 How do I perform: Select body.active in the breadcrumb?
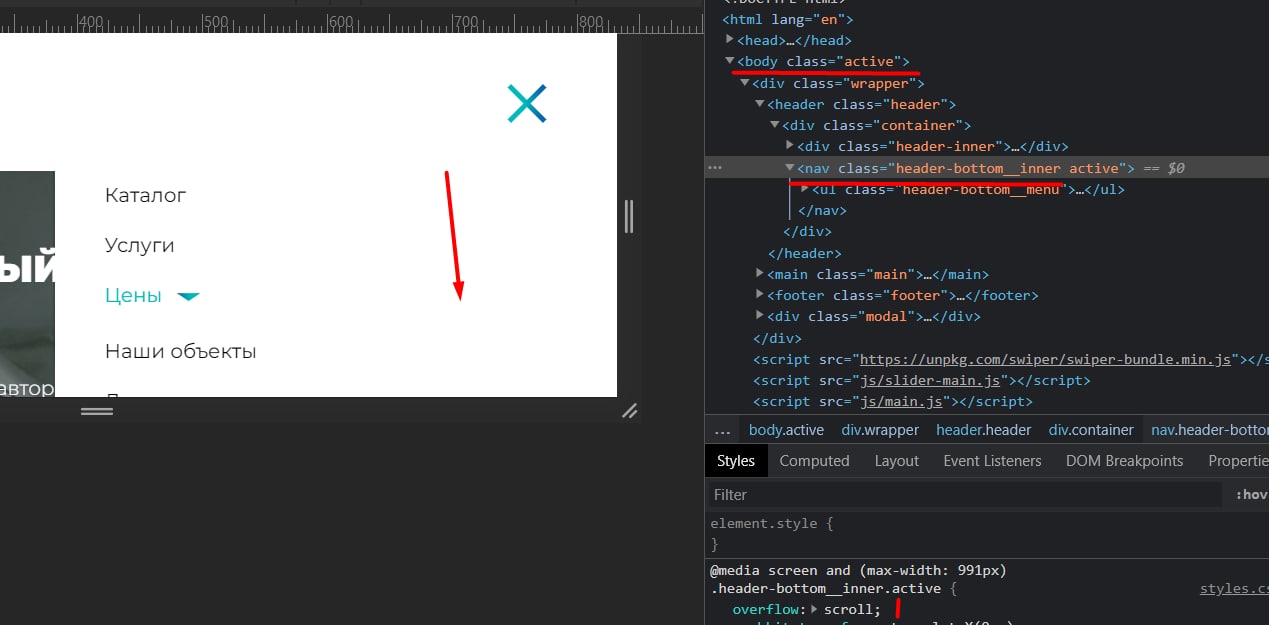(x=786, y=430)
